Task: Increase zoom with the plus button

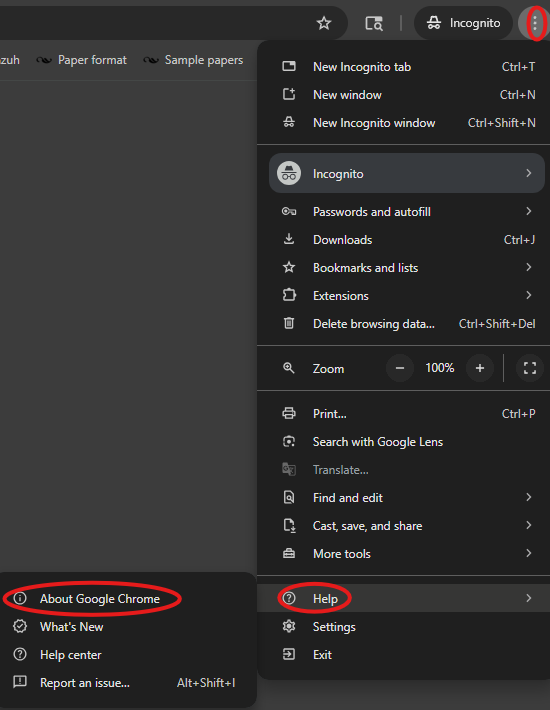Action: click(480, 368)
